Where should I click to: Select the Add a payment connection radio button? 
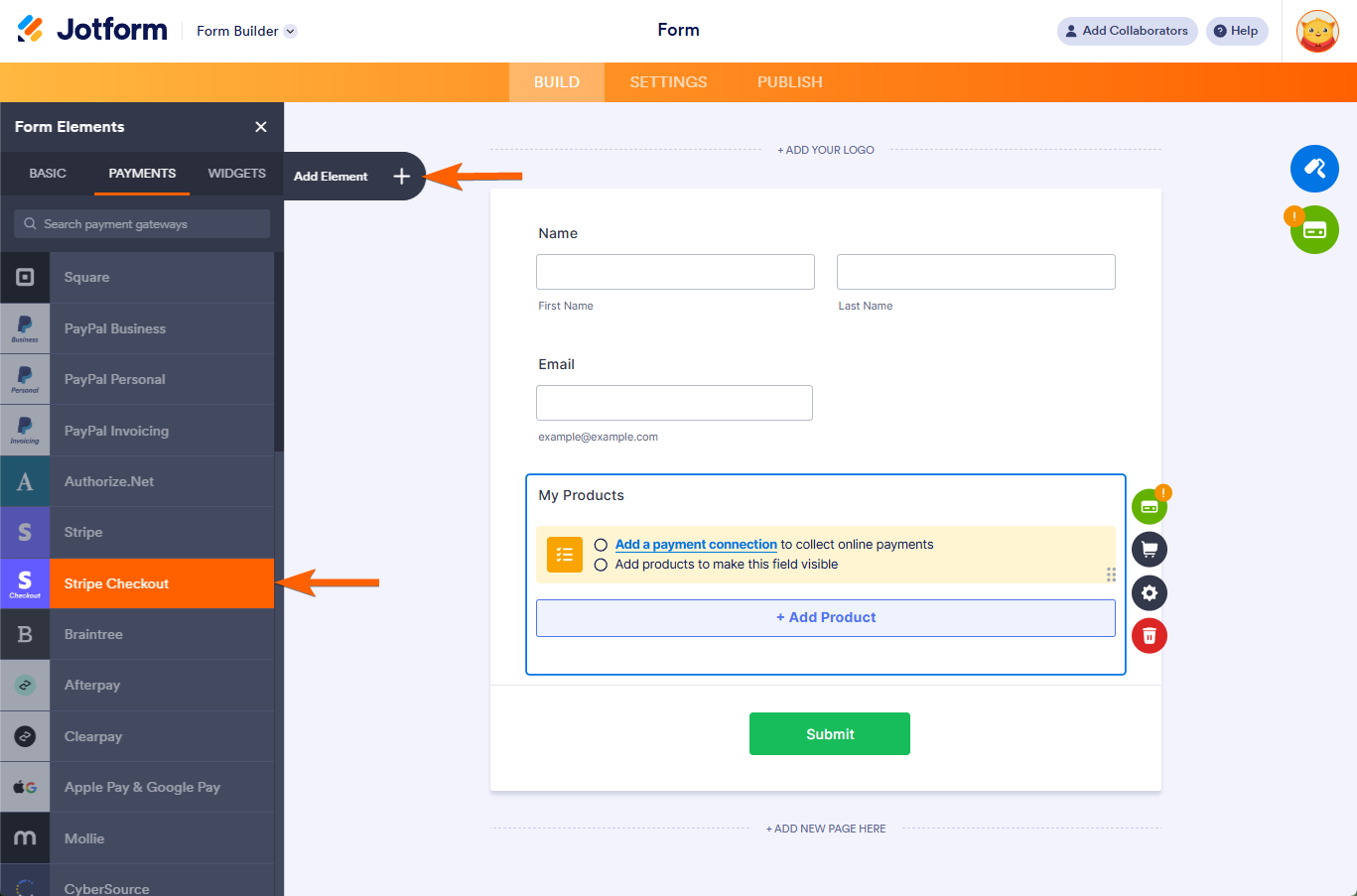pyautogui.click(x=600, y=544)
